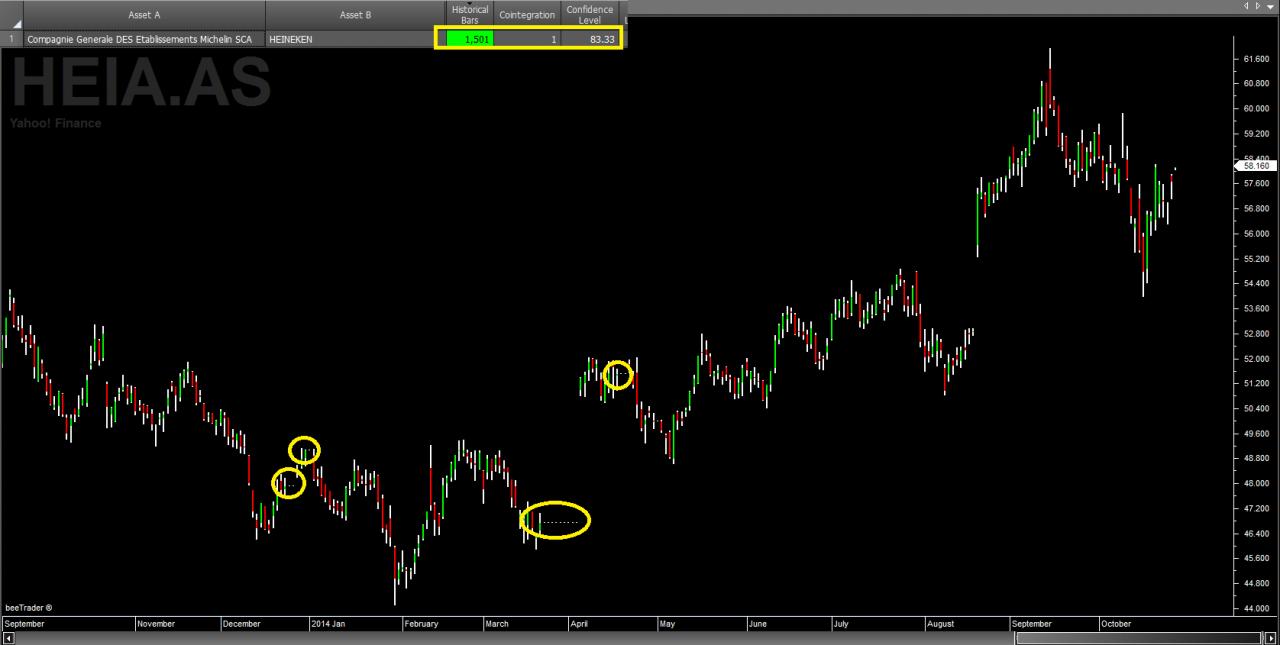Select the HEINEKEN asset cell
This screenshot has width=1280, height=645.
tap(355, 39)
